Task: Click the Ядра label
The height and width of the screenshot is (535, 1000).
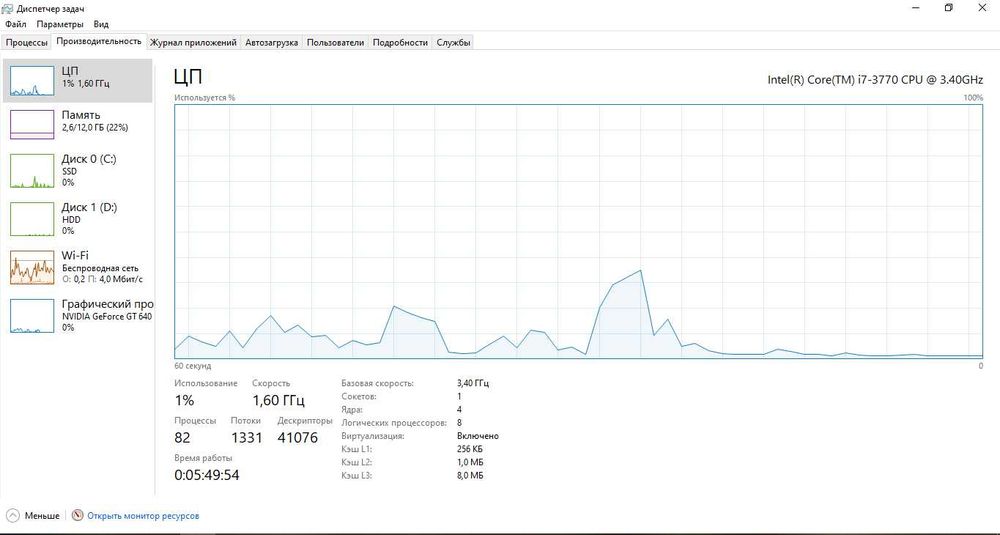Action: click(352, 410)
